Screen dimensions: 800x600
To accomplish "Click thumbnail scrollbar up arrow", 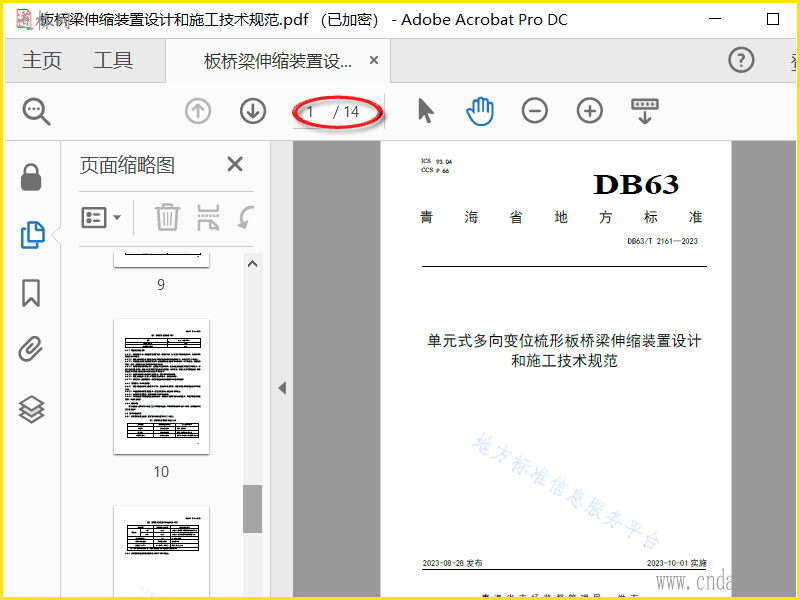I will 252,264.
